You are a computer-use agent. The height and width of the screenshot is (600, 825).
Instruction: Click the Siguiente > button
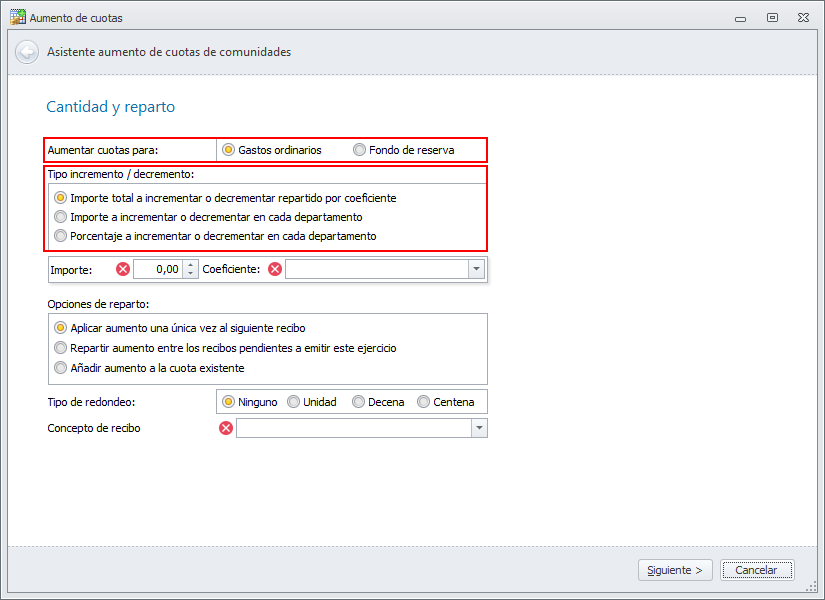[x=675, y=570]
